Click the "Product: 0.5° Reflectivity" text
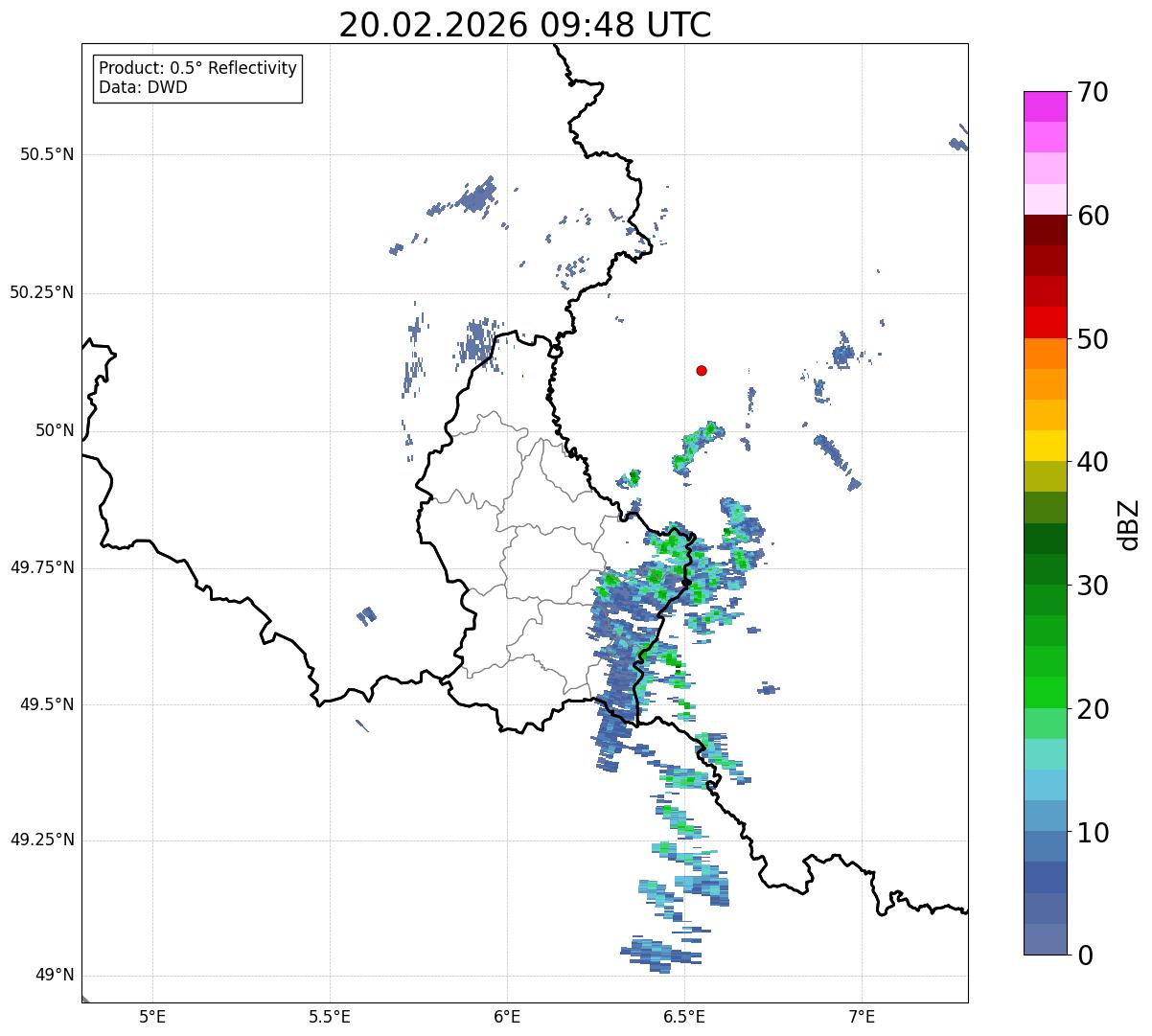This screenshot has height=1036, width=1152. pos(198,69)
